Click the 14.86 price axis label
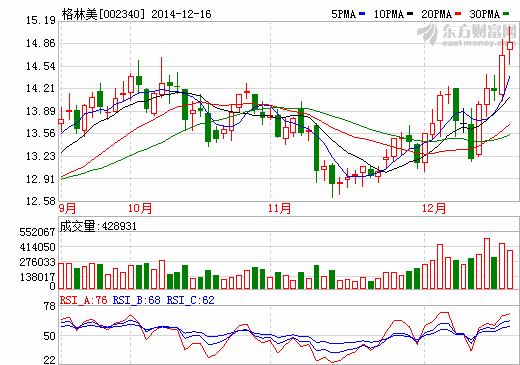The width and height of the screenshot is (520, 365). click(41, 43)
